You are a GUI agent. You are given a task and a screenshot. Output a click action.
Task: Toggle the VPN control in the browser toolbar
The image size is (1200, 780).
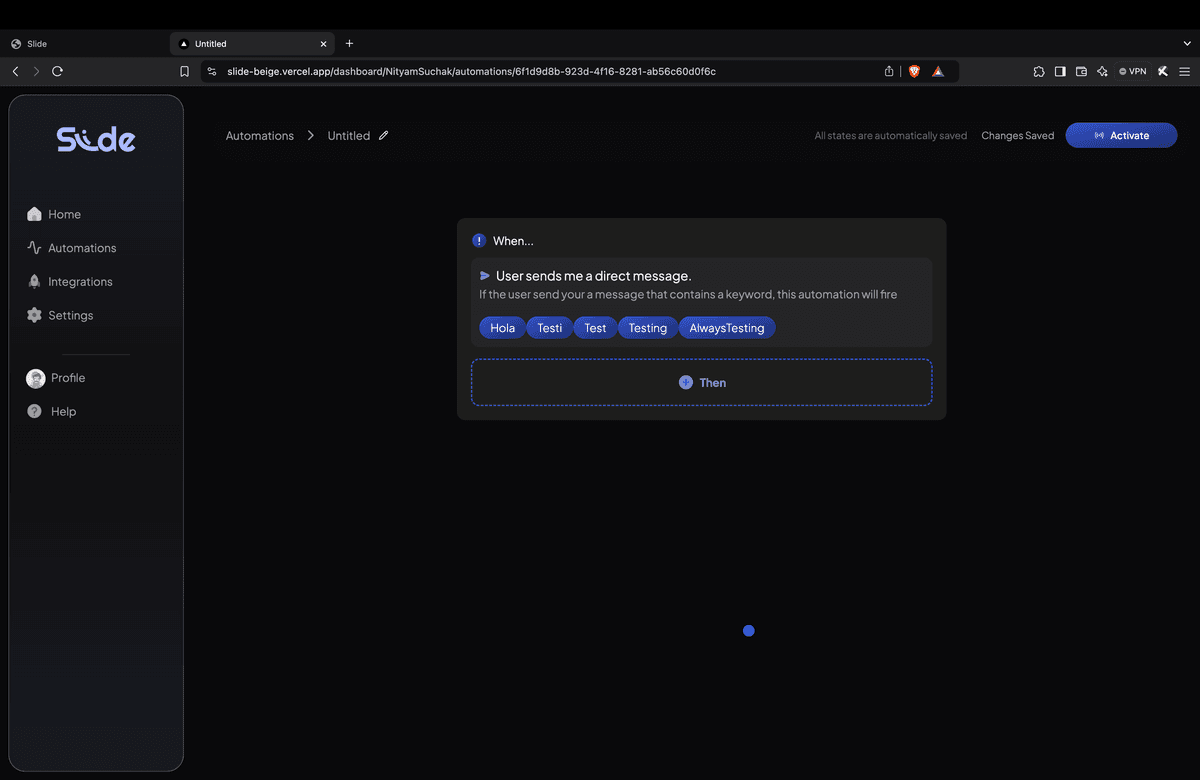pyautogui.click(x=1130, y=71)
